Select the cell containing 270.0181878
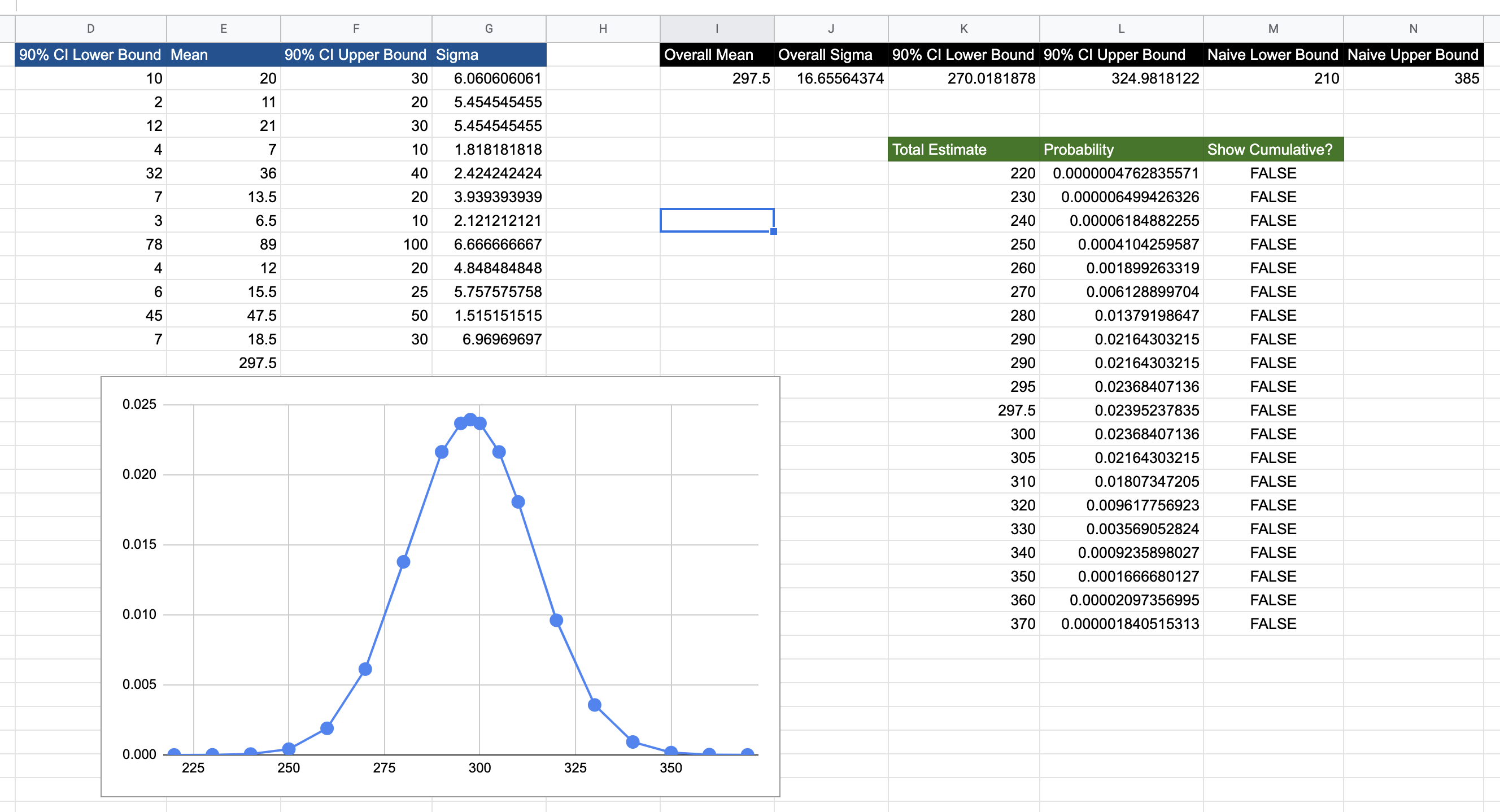 [x=964, y=78]
